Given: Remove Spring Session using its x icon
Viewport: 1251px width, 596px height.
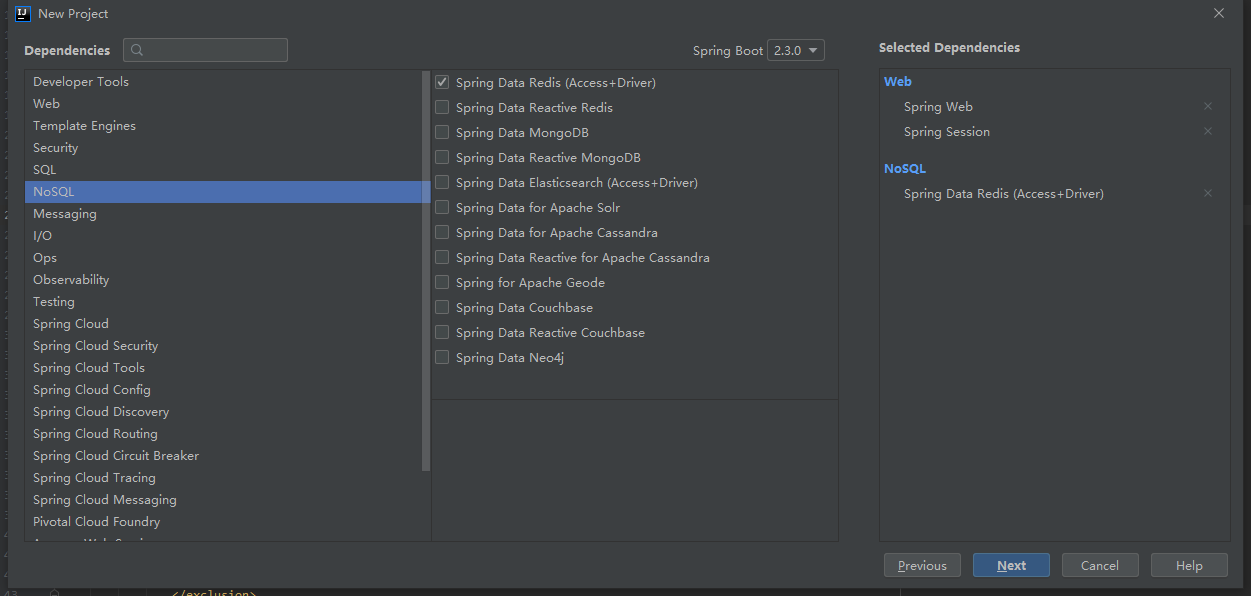Looking at the screenshot, I should [1207, 130].
